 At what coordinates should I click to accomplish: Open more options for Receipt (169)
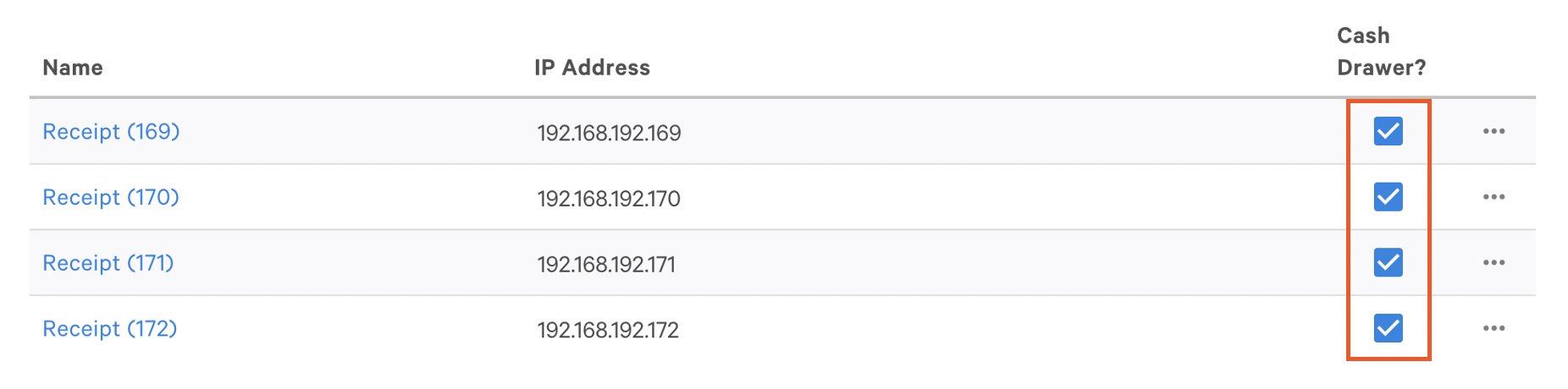[x=1493, y=131]
